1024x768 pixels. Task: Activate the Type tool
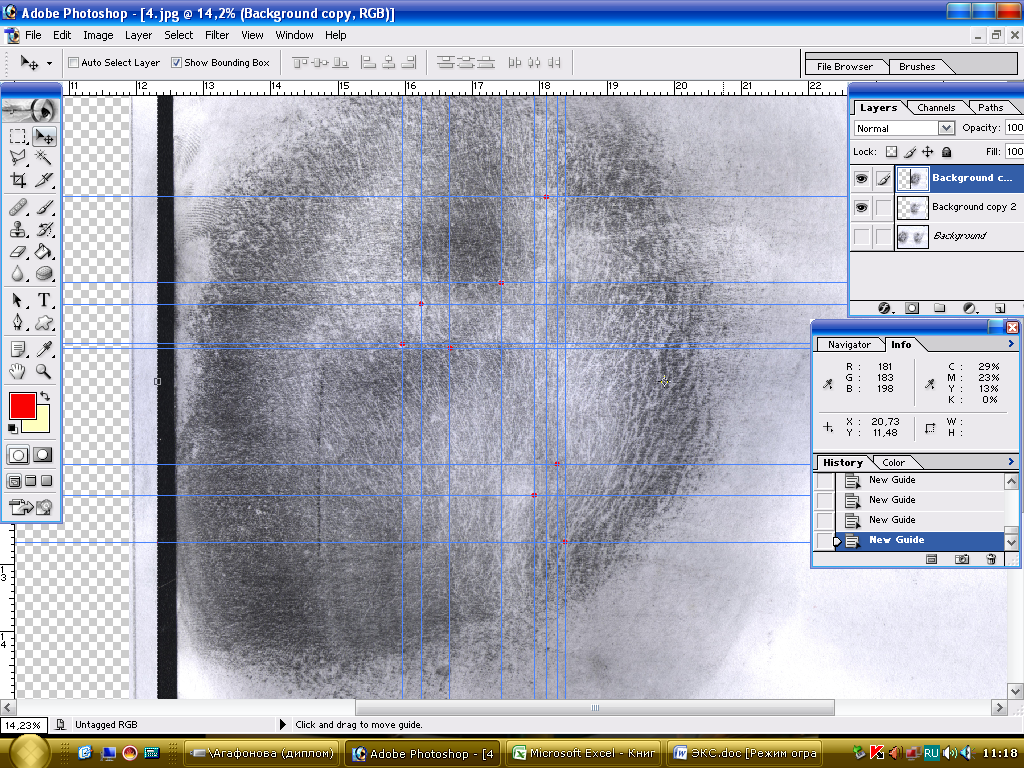click(x=44, y=300)
